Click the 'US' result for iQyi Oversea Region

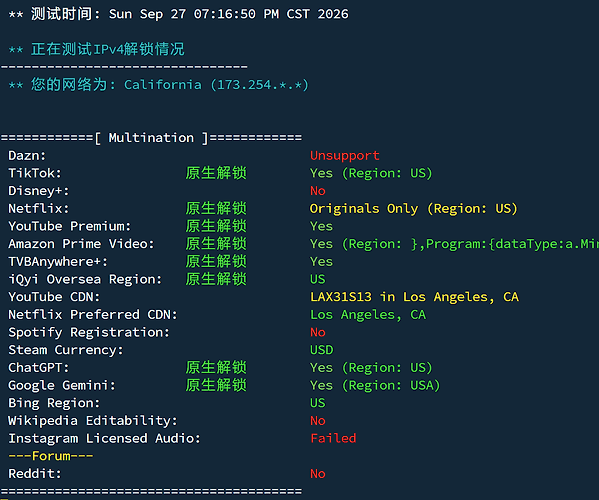tap(317, 279)
